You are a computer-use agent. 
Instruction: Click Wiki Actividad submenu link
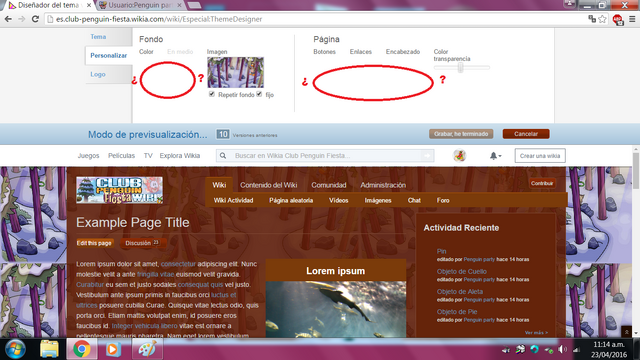click(233, 200)
